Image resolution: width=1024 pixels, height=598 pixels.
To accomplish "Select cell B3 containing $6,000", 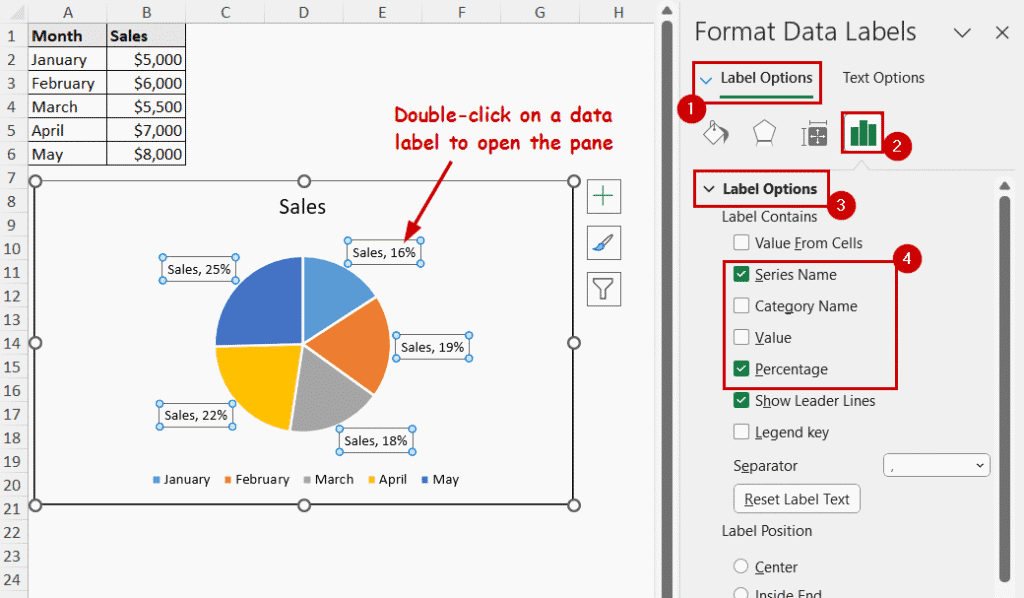I will pos(146,82).
